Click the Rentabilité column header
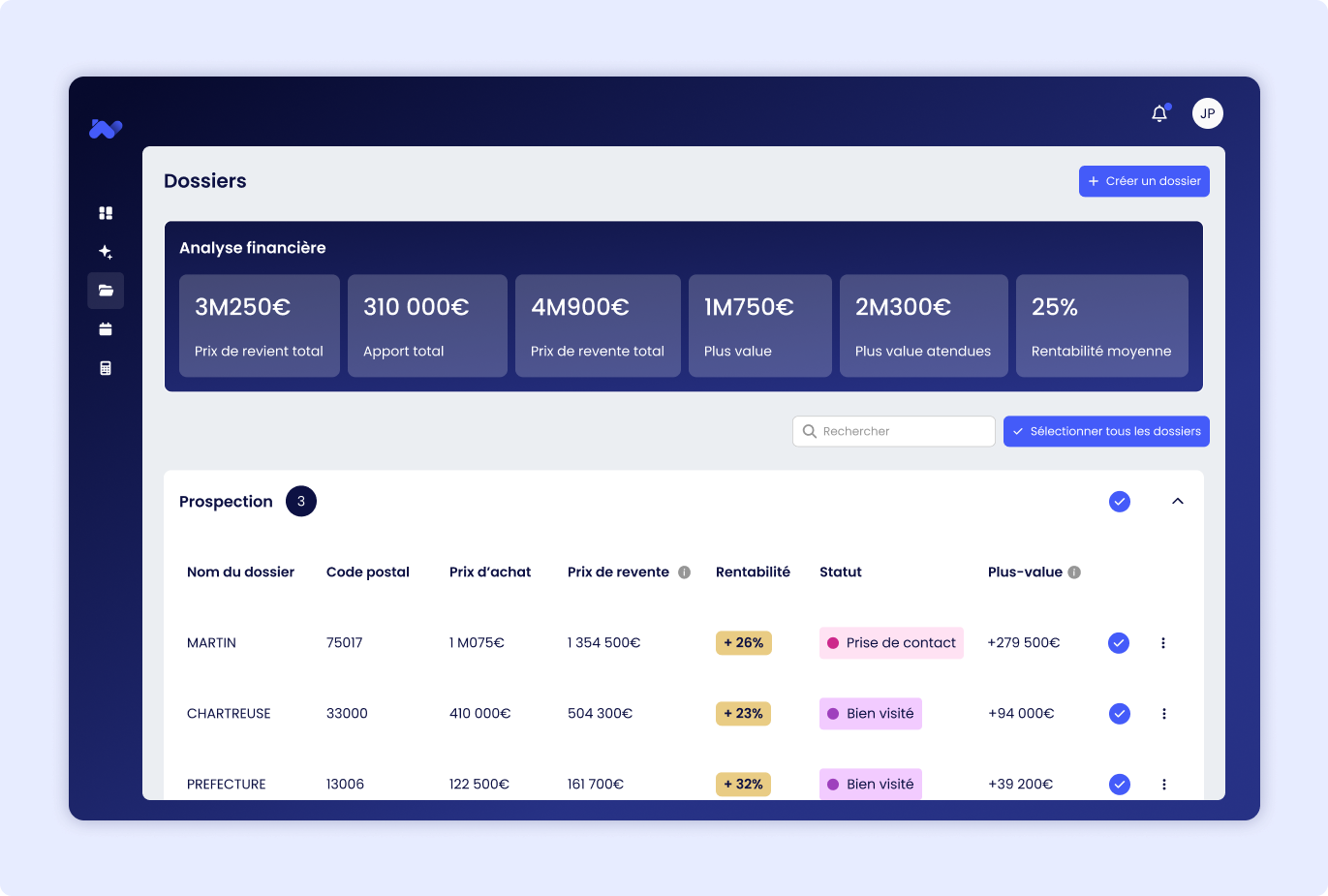Image resolution: width=1328 pixels, height=896 pixels. [753, 572]
